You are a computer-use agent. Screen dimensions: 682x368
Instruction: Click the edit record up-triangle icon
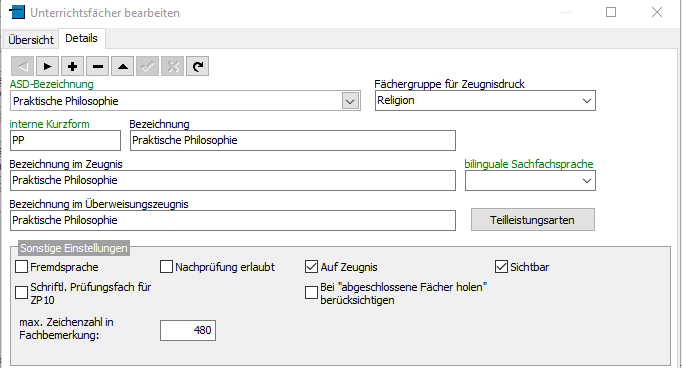coord(123,67)
